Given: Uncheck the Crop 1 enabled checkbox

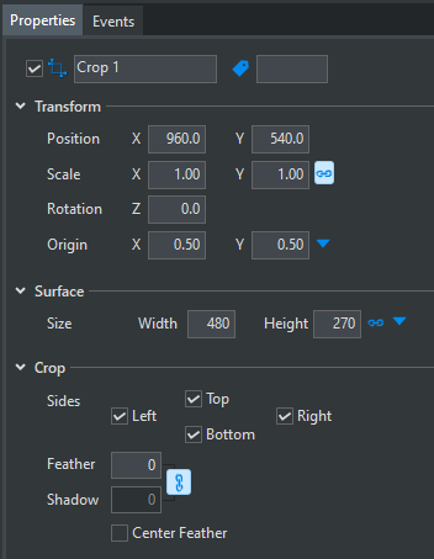Looking at the screenshot, I should 34,68.
